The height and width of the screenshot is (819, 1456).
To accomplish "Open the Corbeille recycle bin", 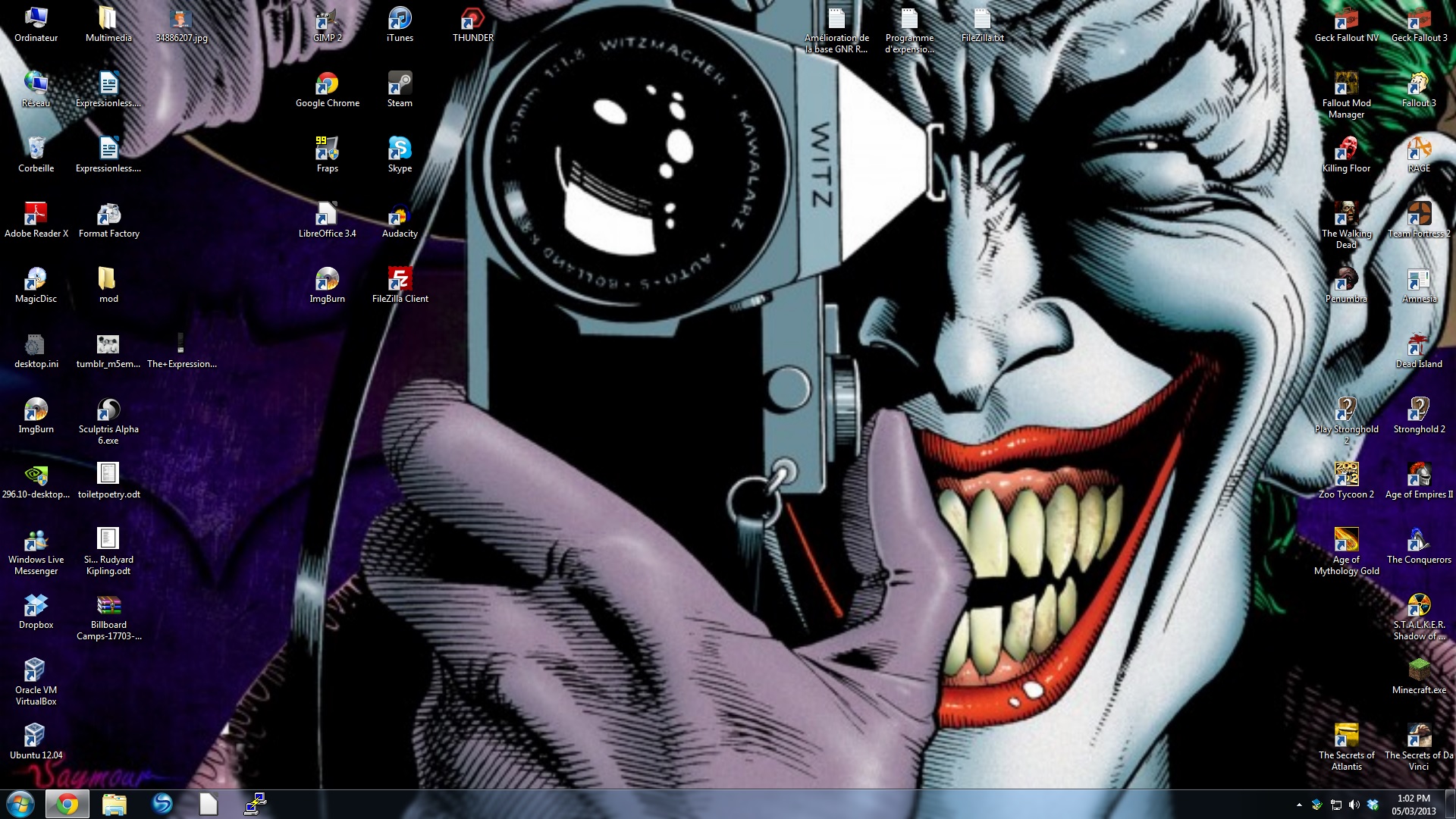I will (36, 155).
